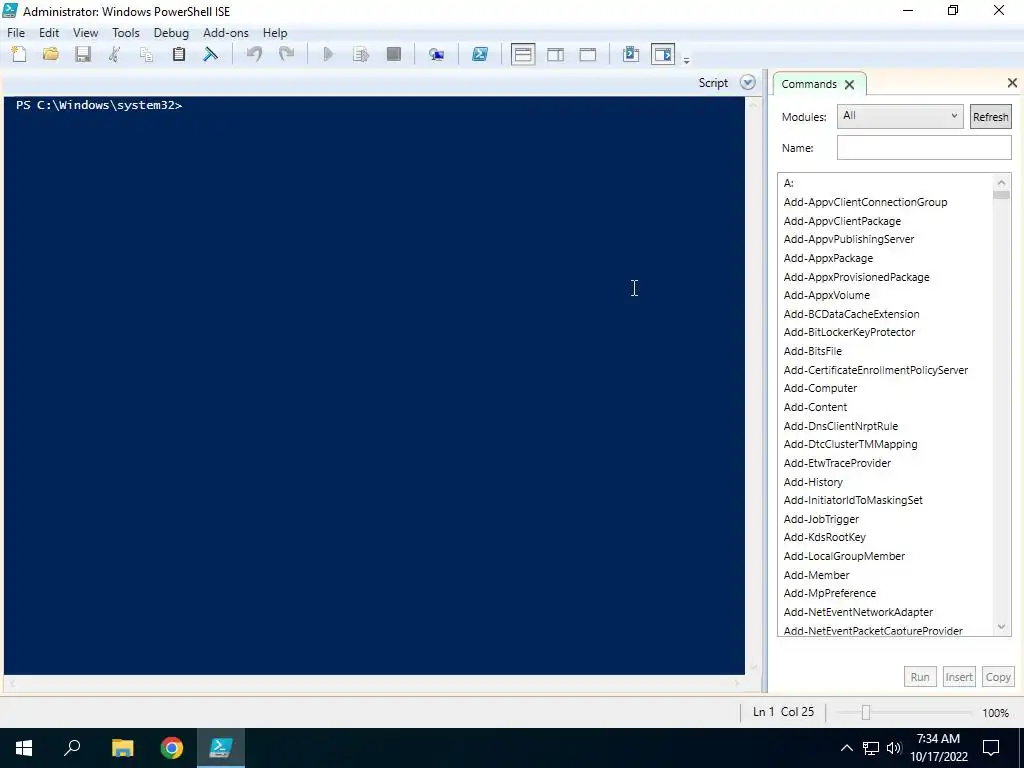
Task: Open the Help menu
Action: (x=275, y=33)
